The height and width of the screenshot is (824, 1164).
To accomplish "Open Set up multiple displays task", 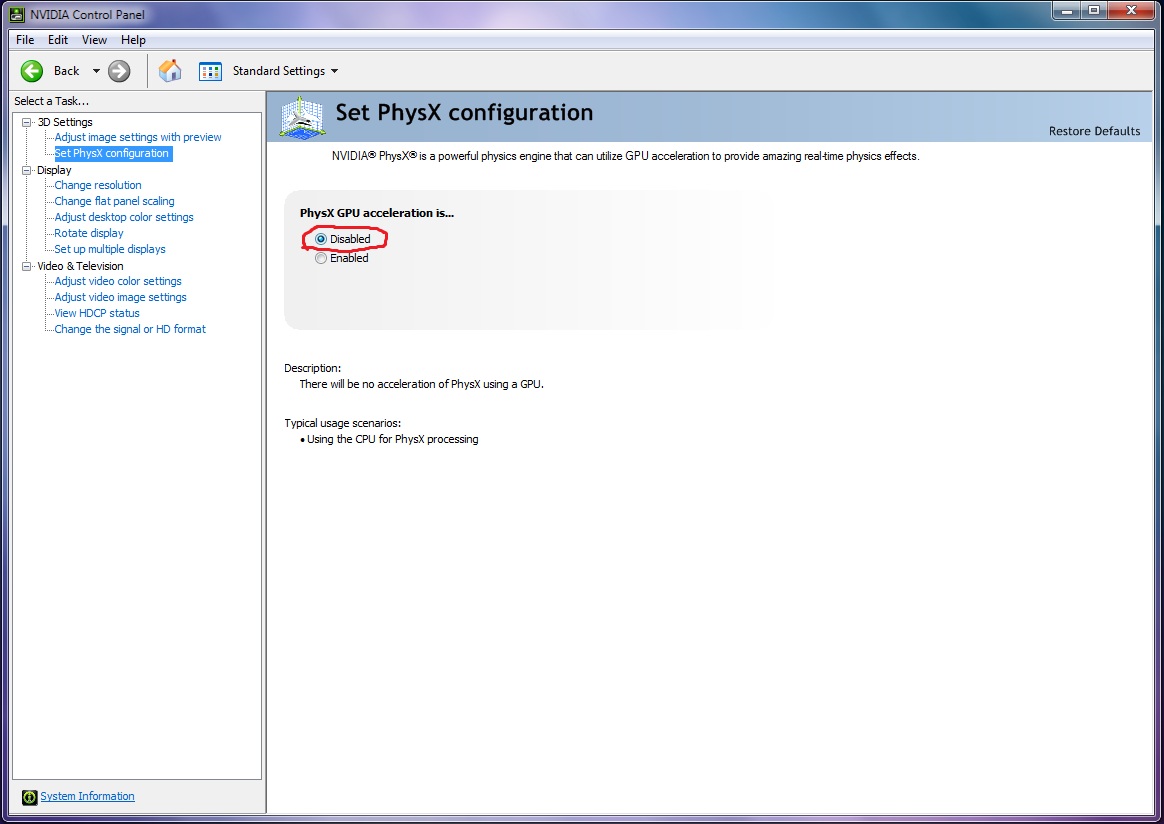I will tap(110, 249).
